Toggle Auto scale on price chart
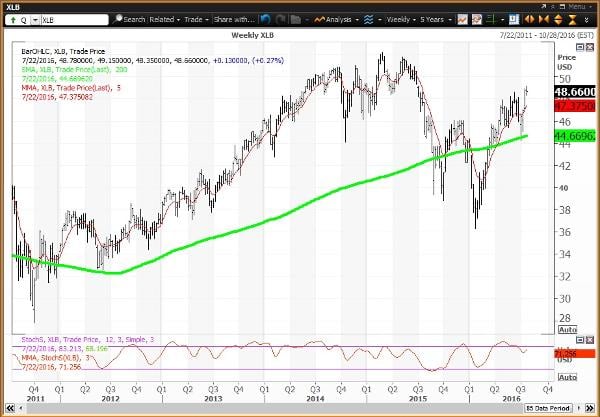The width and height of the screenshot is (600, 417). pyautogui.click(x=567, y=329)
